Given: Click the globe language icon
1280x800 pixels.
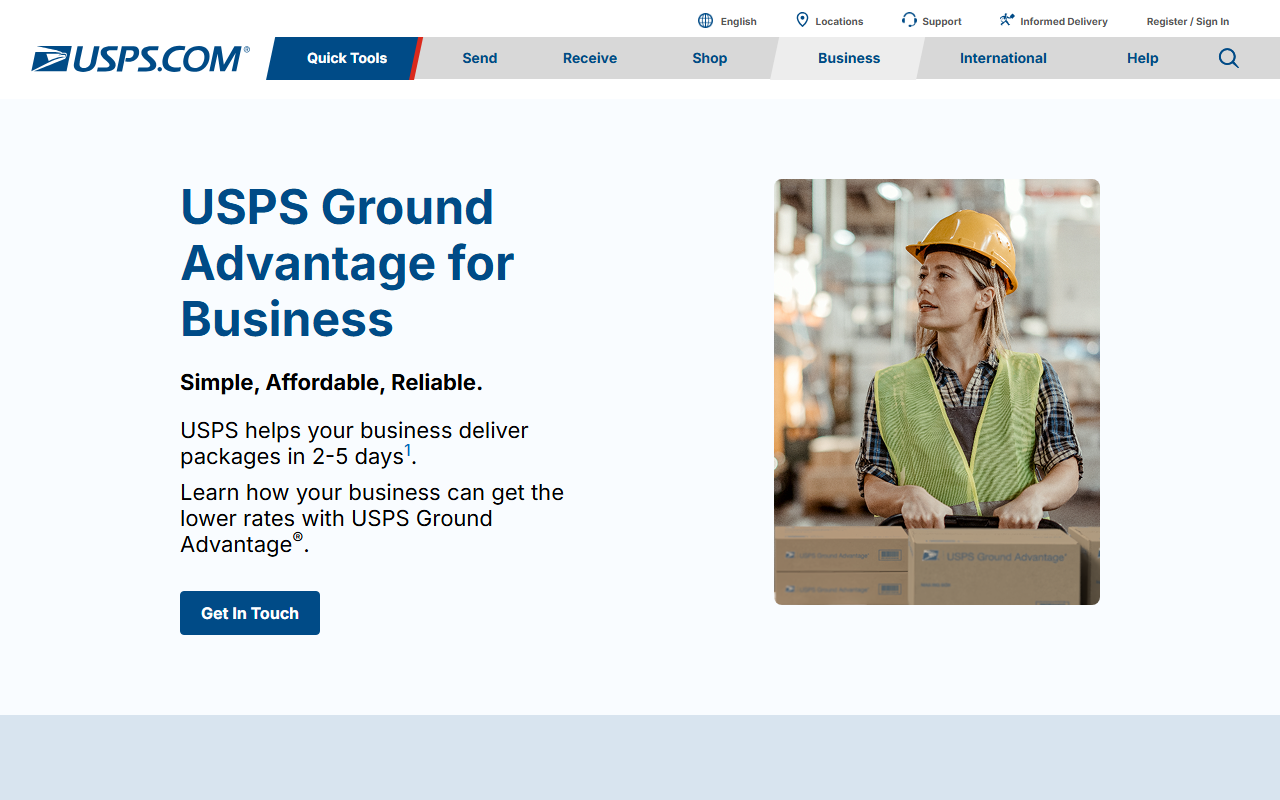Looking at the screenshot, I should 706,21.
